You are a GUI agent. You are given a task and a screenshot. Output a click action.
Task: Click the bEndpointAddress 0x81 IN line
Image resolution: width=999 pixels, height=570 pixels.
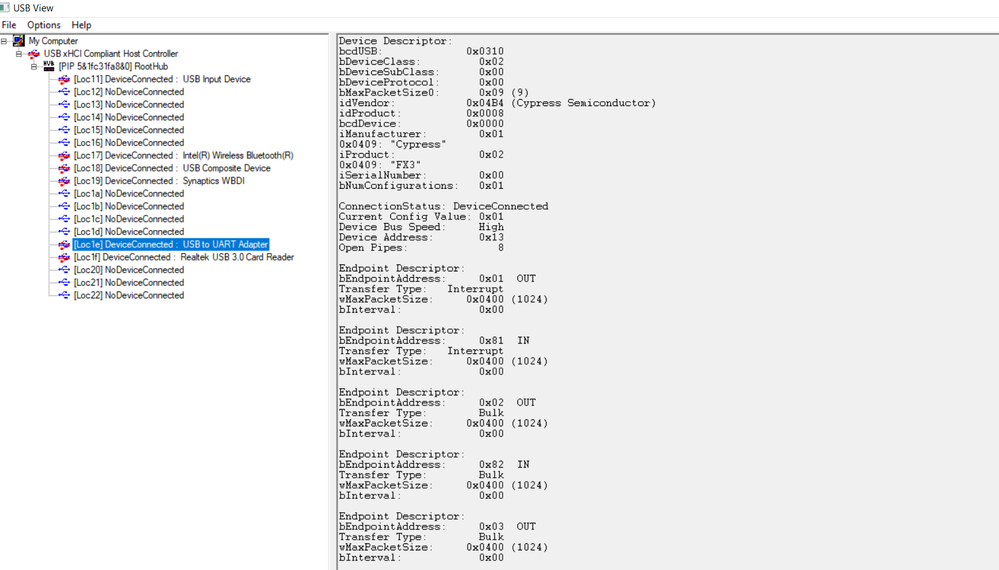pos(434,341)
